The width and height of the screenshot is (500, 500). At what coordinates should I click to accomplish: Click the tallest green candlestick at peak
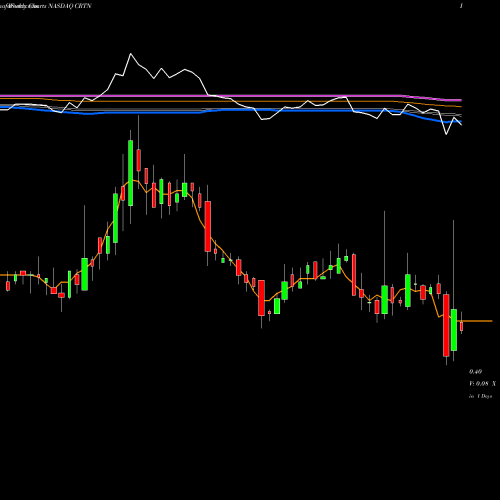click(130, 173)
